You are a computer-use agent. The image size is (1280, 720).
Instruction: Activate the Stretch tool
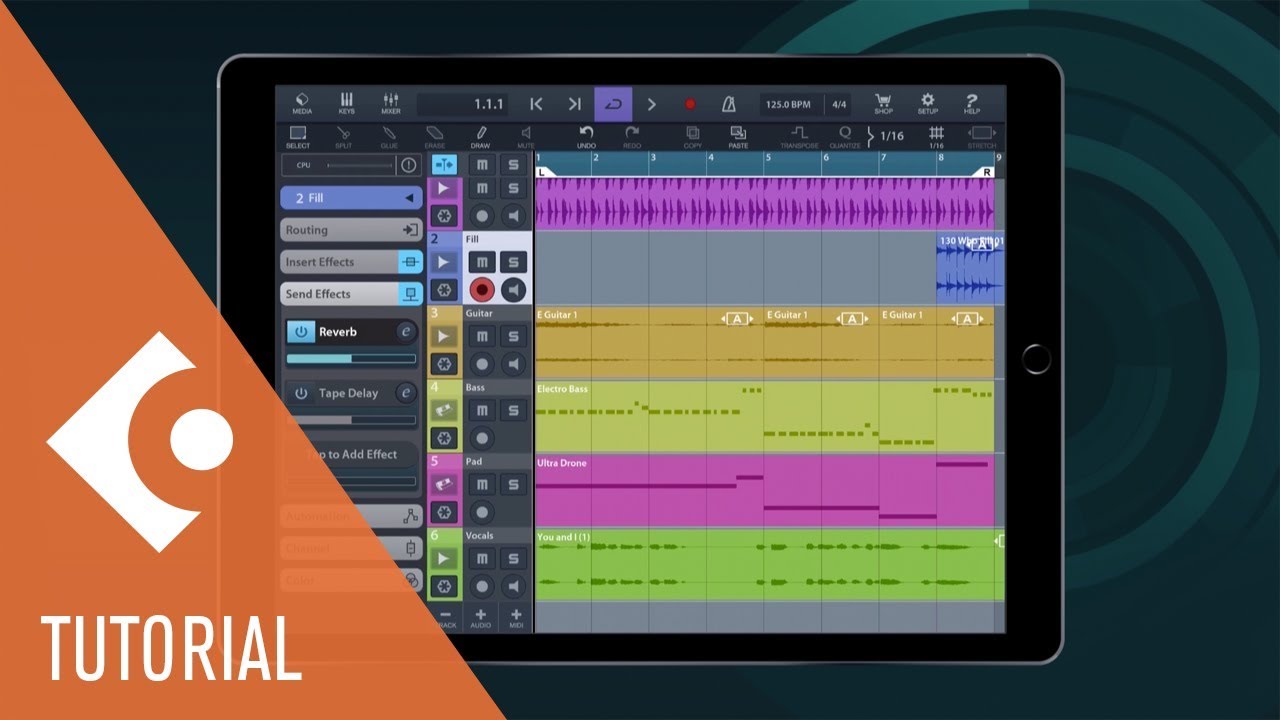(x=982, y=137)
